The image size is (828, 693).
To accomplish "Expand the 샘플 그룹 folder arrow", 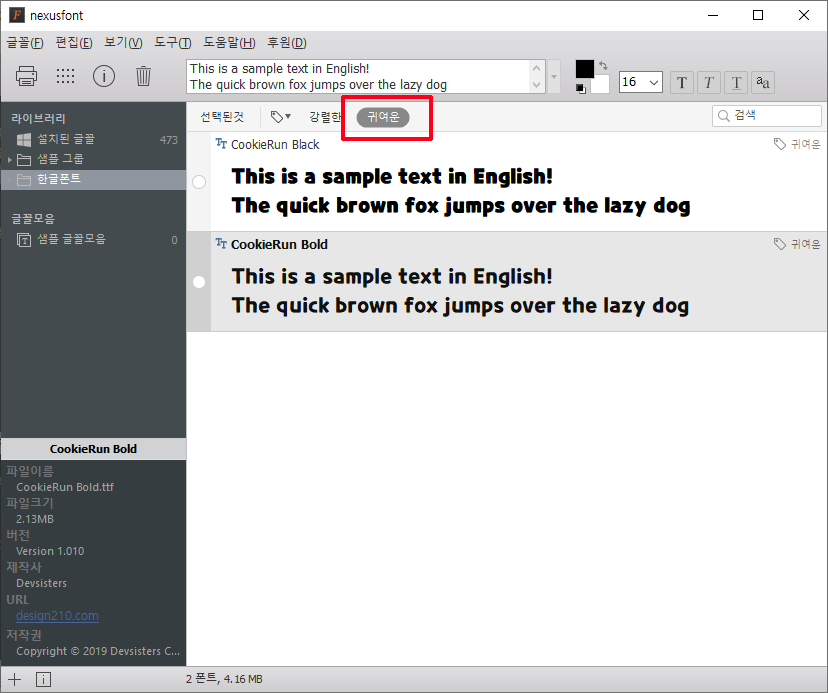I will click(10, 159).
